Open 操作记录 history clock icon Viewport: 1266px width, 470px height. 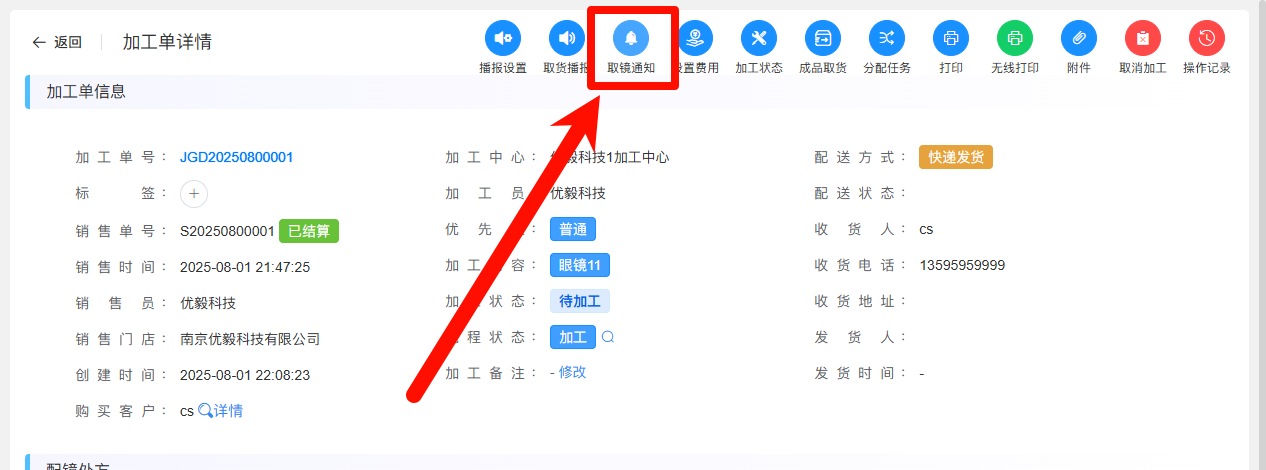[1207, 39]
